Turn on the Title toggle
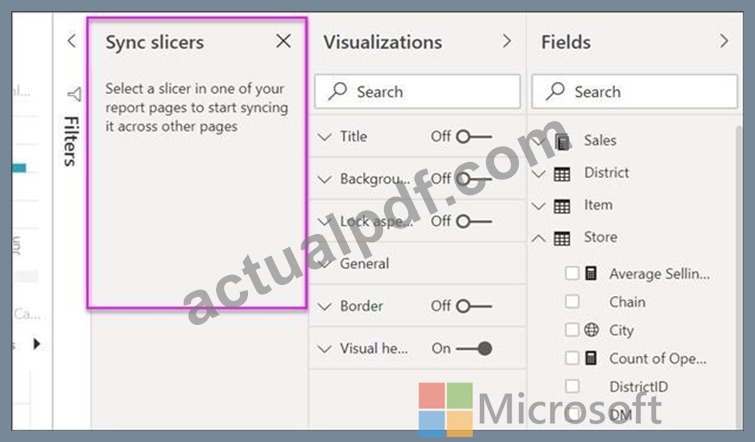 [474, 137]
